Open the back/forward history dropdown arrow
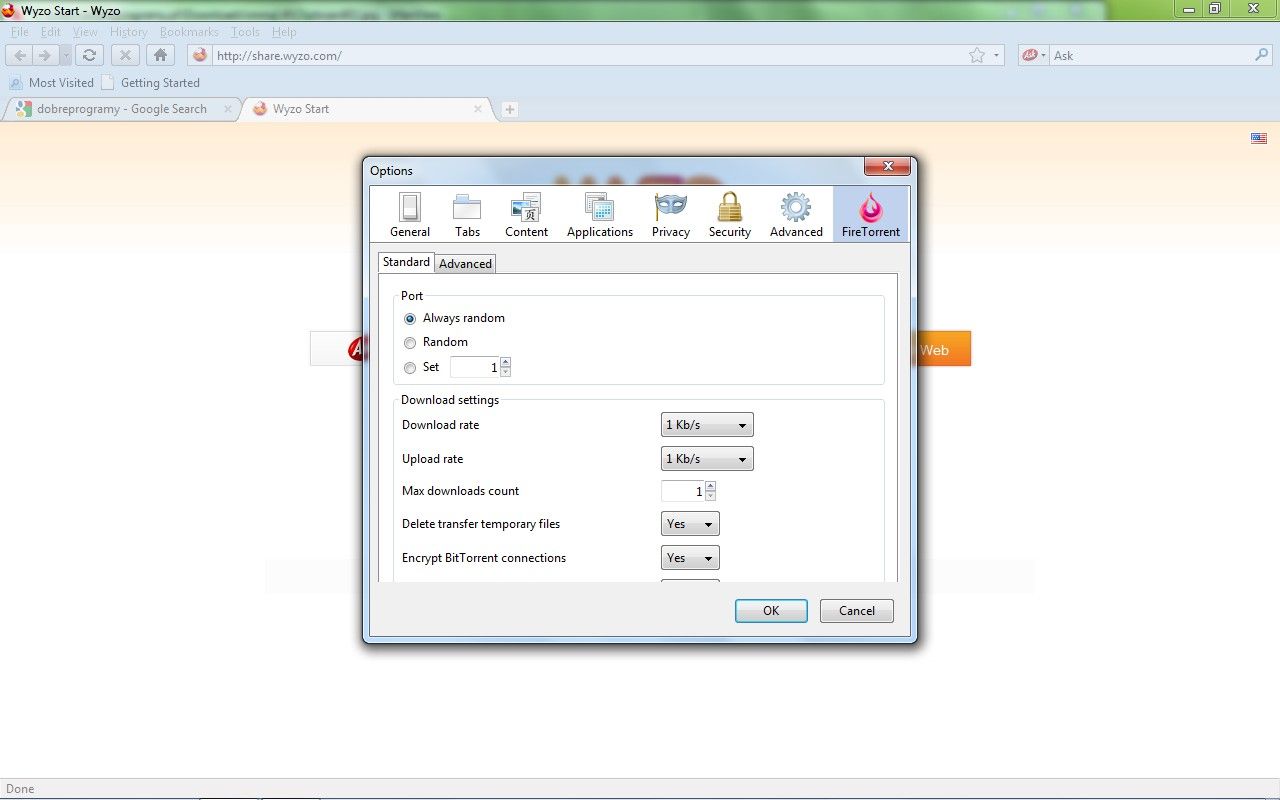Image resolution: width=1280 pixels, height=800 pixels. (65, 56)
